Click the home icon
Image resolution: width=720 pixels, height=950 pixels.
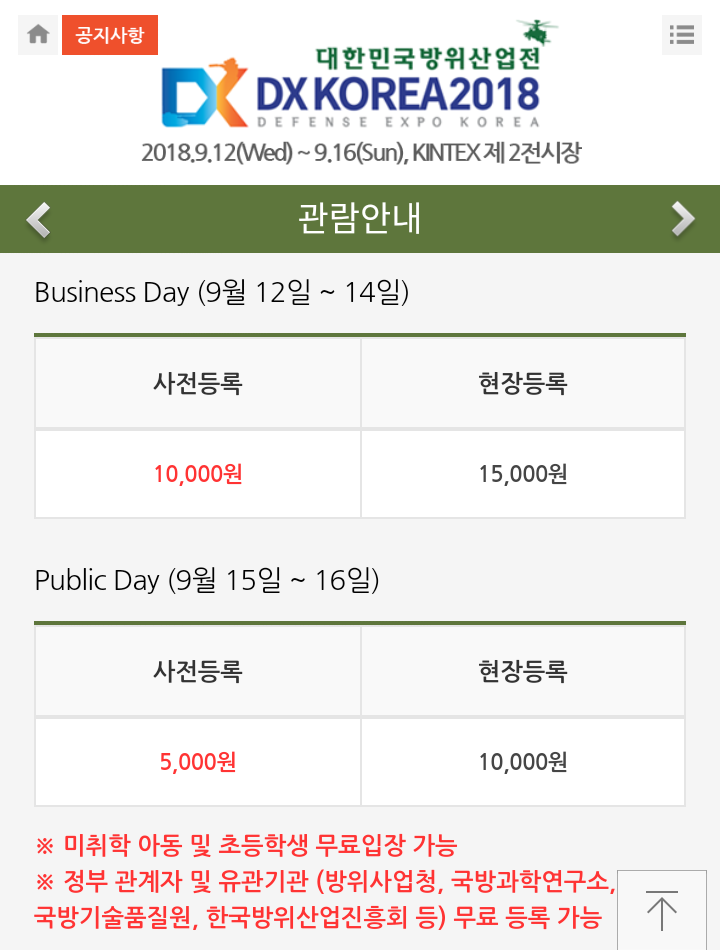pos(38,35)
